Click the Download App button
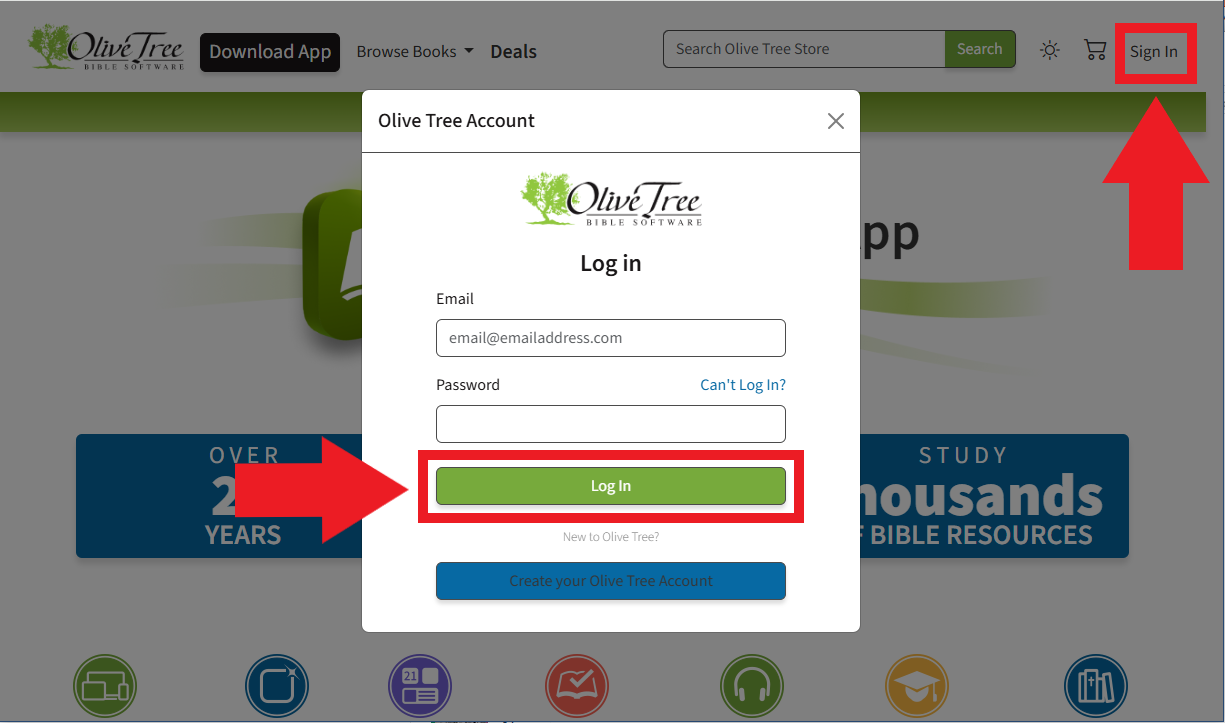 click(x=270, y=52)
